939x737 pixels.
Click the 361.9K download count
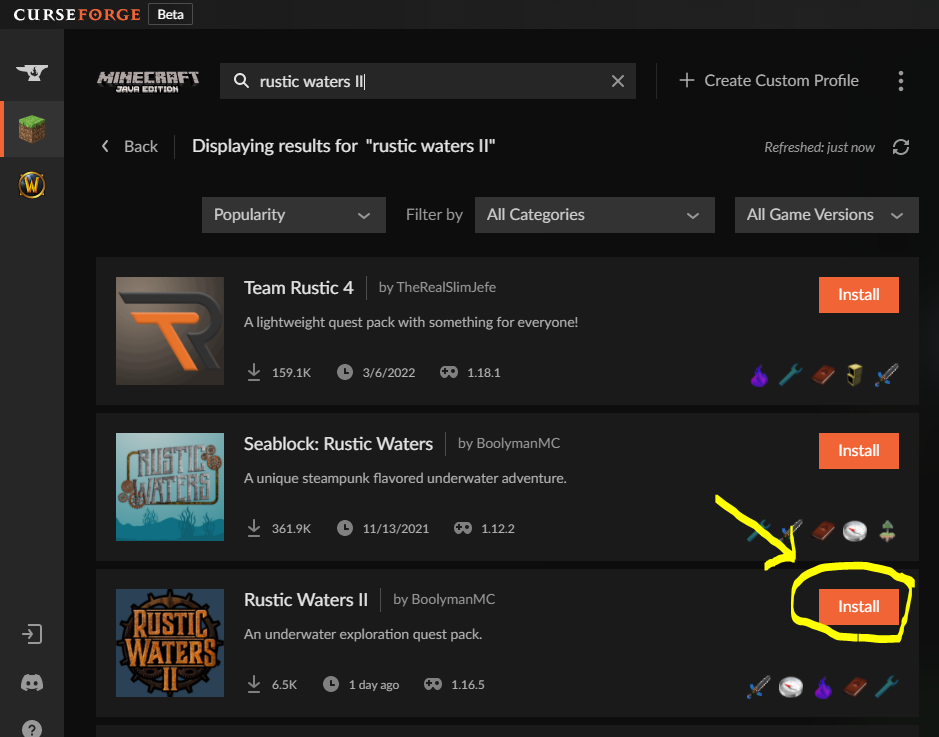[291, 529]
